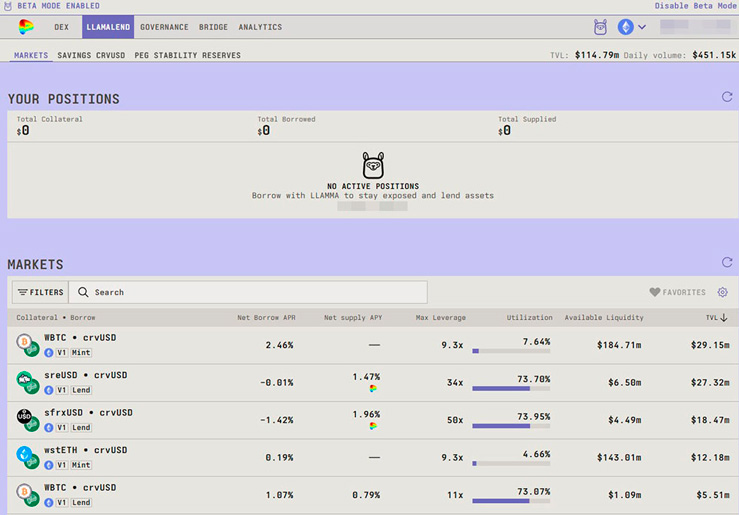The width and height of the screenshot is (739, 515).
Task: Sort by Available Liquidity column
Action: 604,318
